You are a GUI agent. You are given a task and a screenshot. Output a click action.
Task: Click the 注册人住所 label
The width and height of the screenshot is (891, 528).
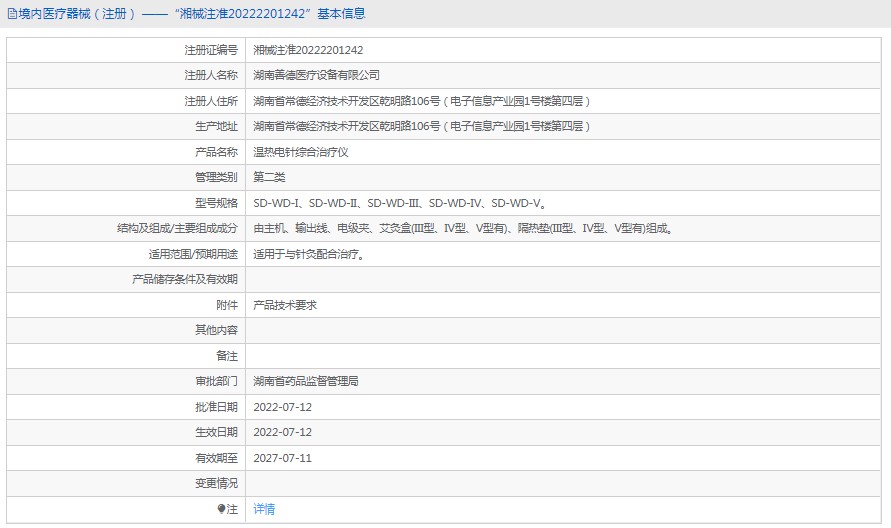[x=211, y=101]
